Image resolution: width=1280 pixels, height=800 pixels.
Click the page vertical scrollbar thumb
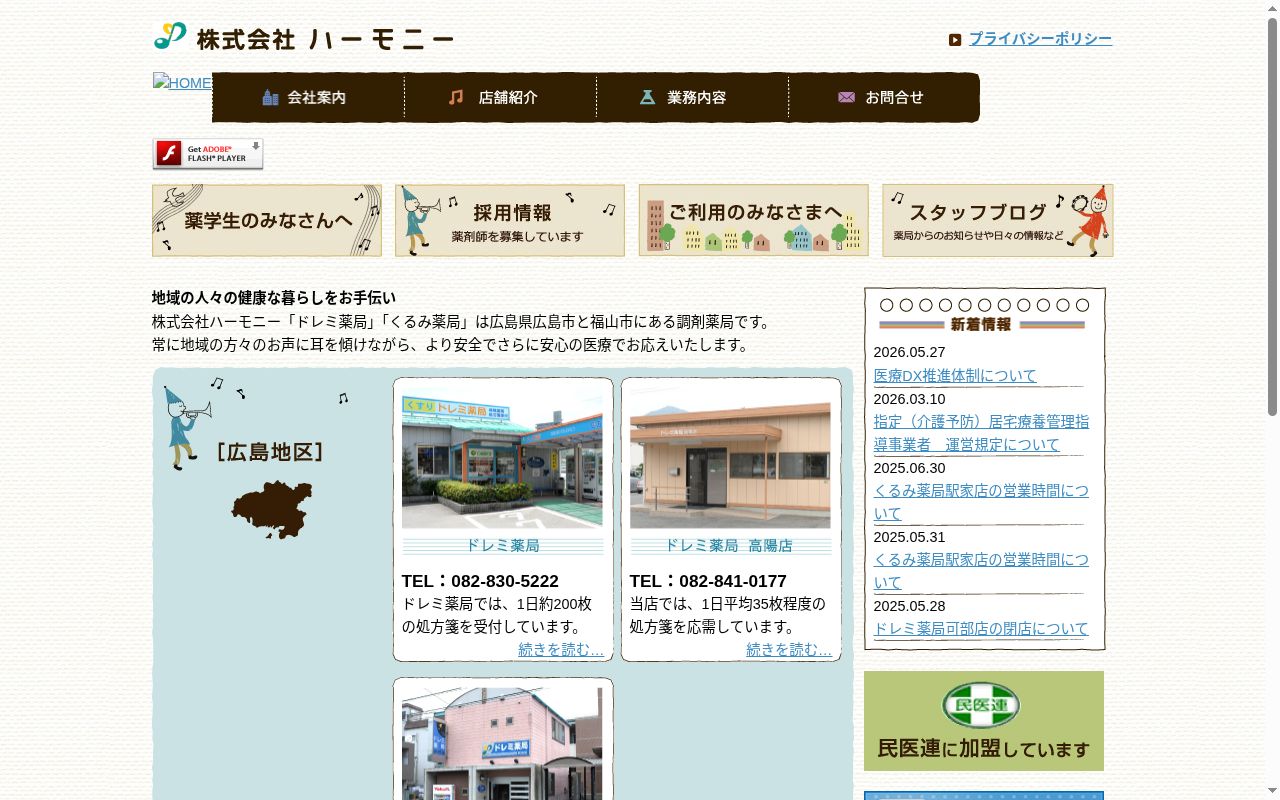click(1272, 215)
